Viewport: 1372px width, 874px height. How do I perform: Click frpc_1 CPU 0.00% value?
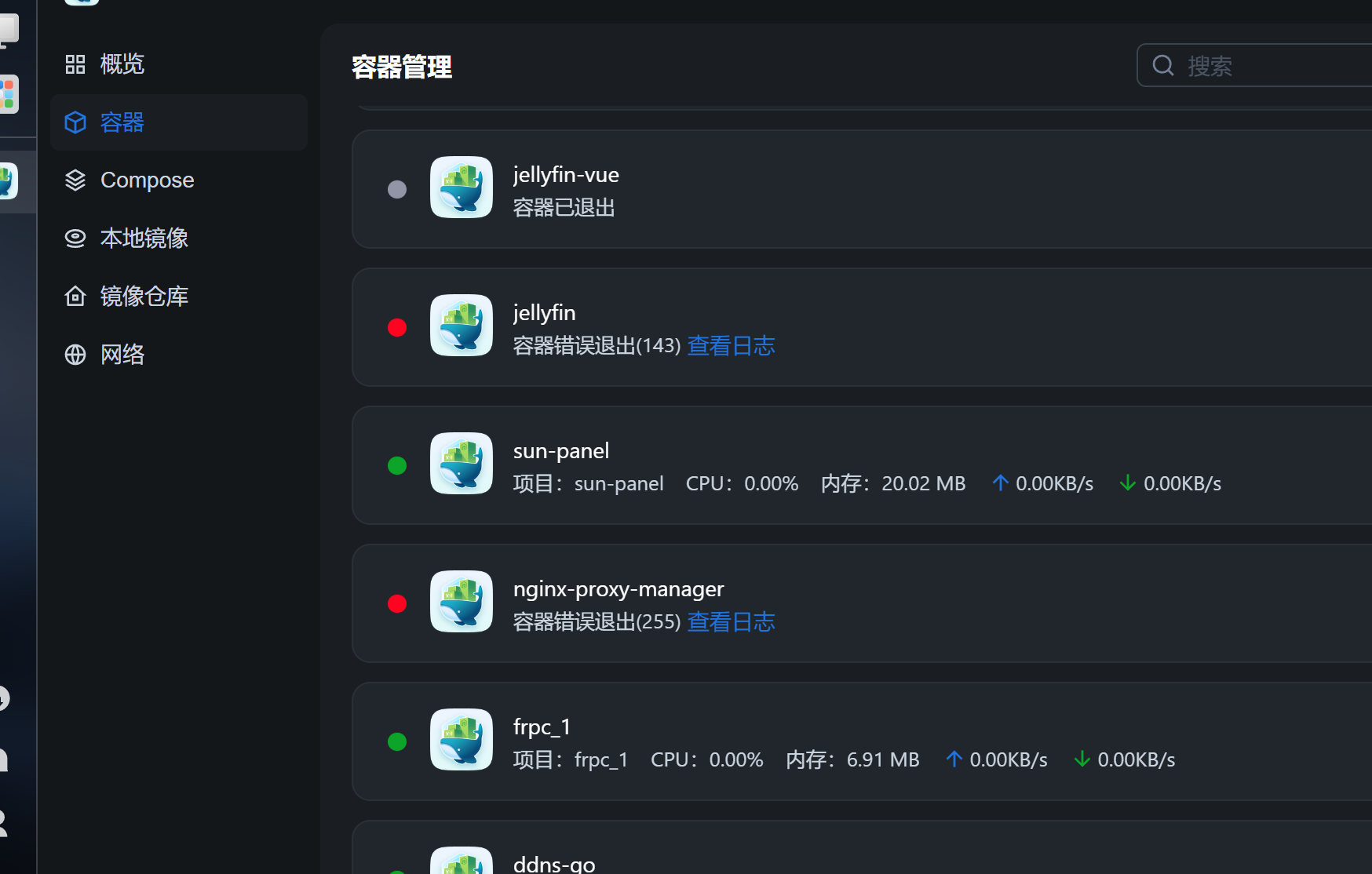(736, 759)
